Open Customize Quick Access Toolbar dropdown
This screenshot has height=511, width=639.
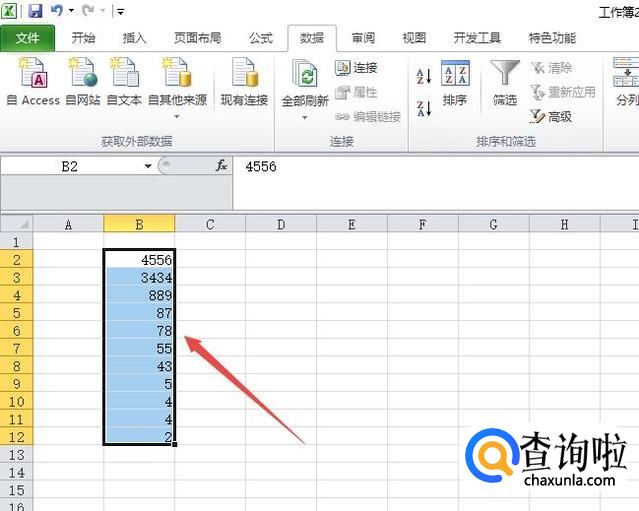121,11
